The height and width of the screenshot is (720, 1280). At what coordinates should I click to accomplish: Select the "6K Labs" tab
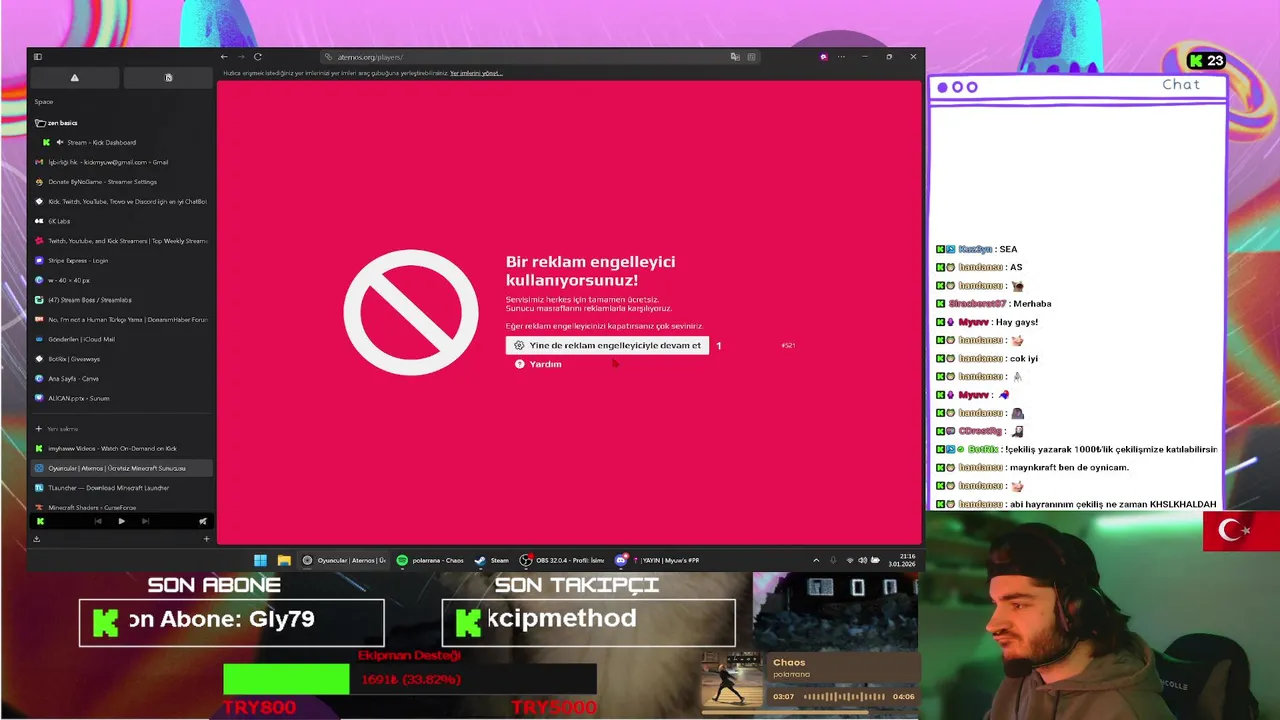[122, 221]
